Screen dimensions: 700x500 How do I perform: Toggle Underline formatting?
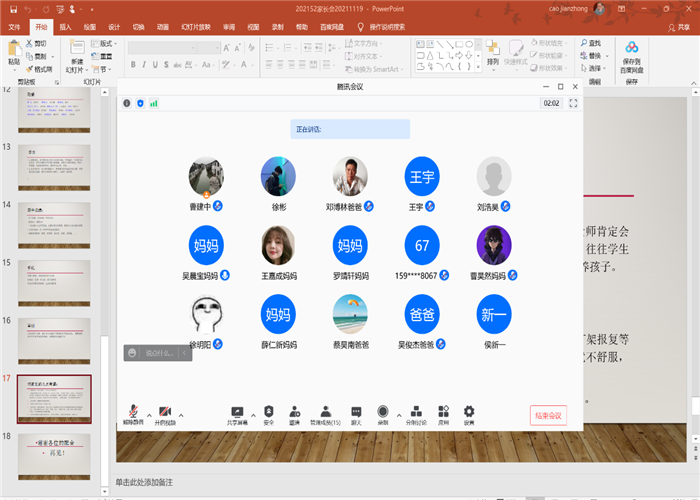155,65
